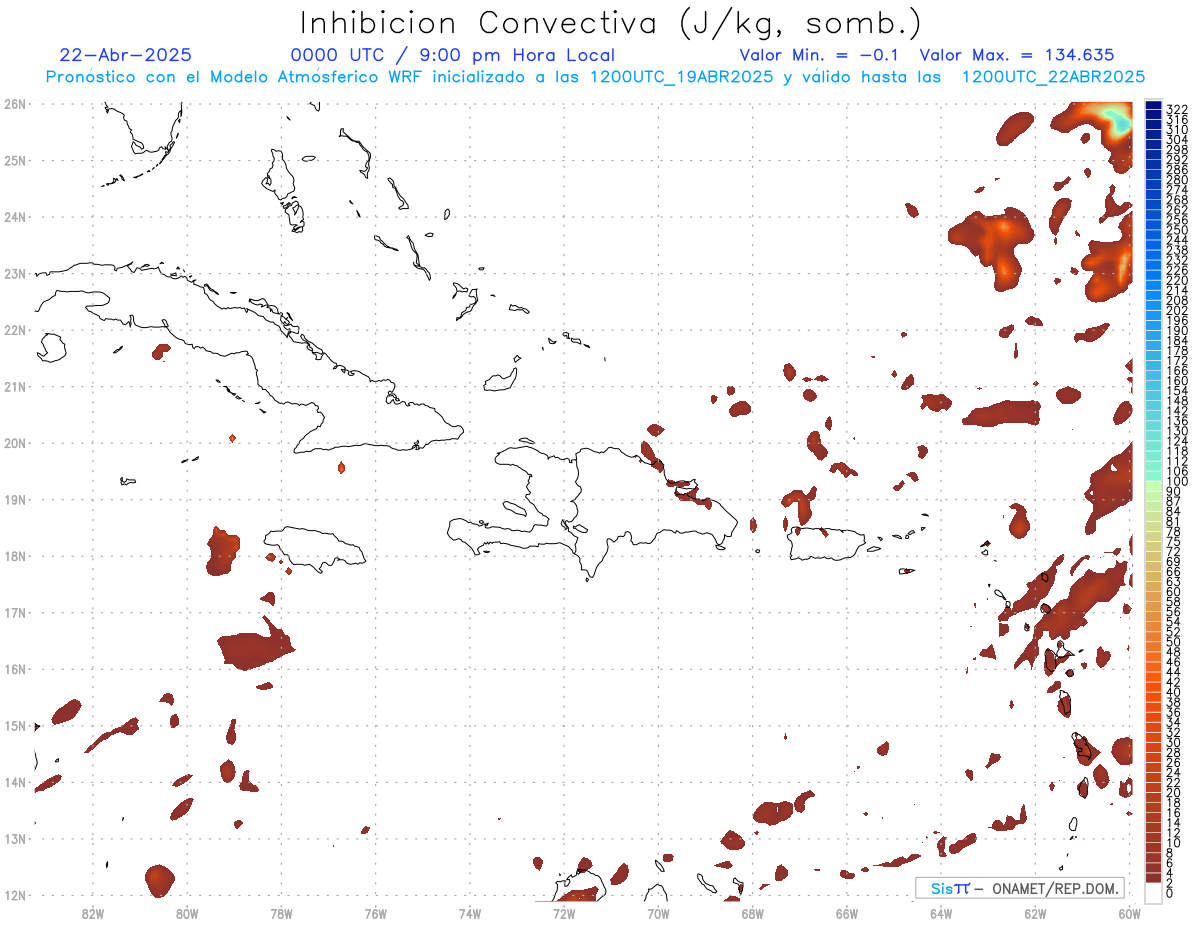Click the '82W' longitude label

coord(93,913)
